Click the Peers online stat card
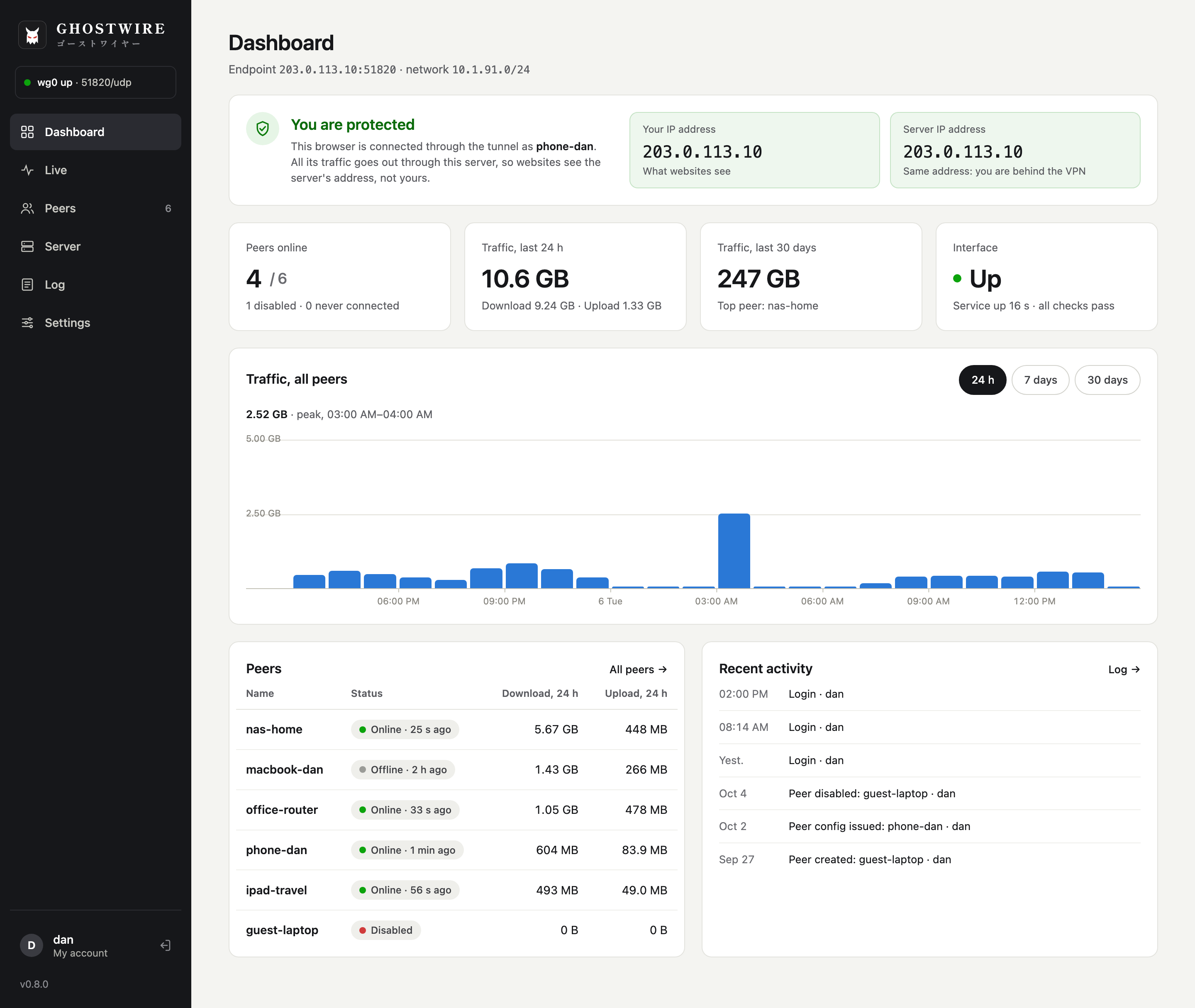 [x=339, y=277]
